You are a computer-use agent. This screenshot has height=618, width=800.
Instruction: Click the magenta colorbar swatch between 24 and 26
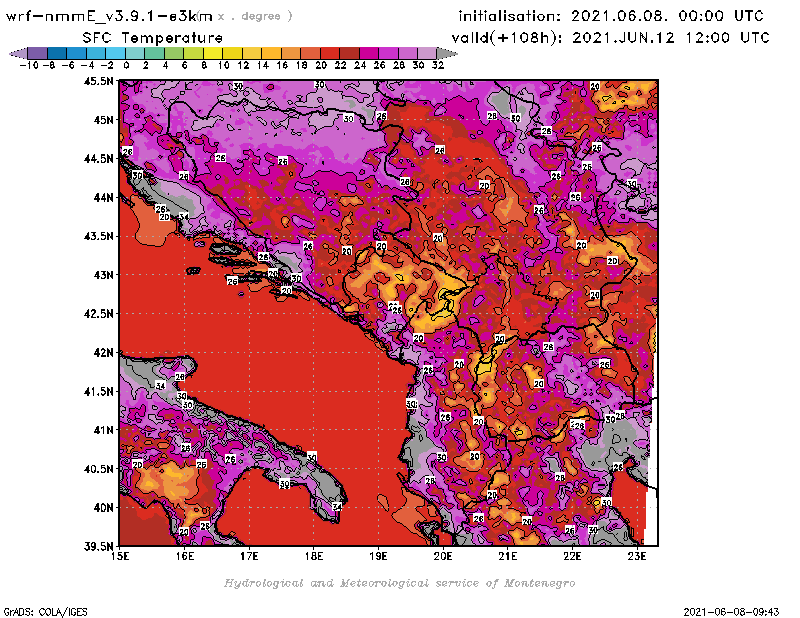[x=369, y=53]
